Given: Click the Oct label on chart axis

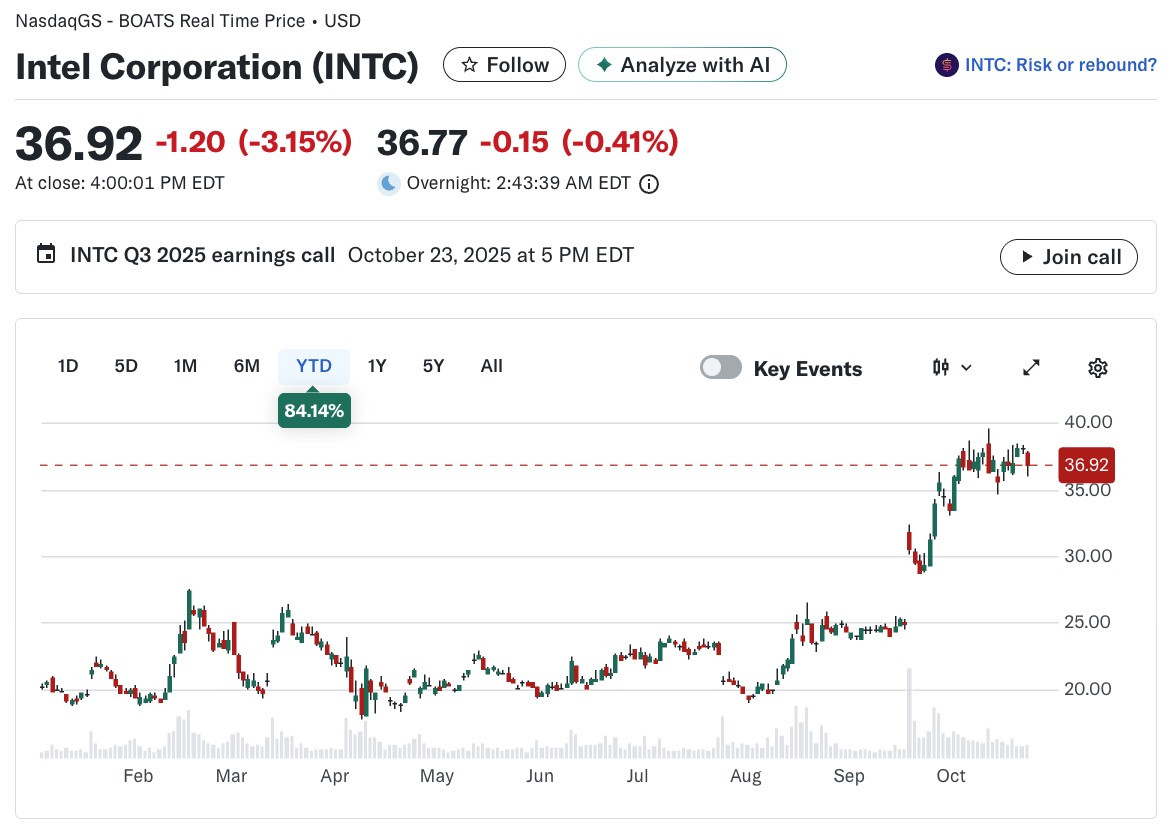Looking at the screenshot, I should [x=951, y=776].
